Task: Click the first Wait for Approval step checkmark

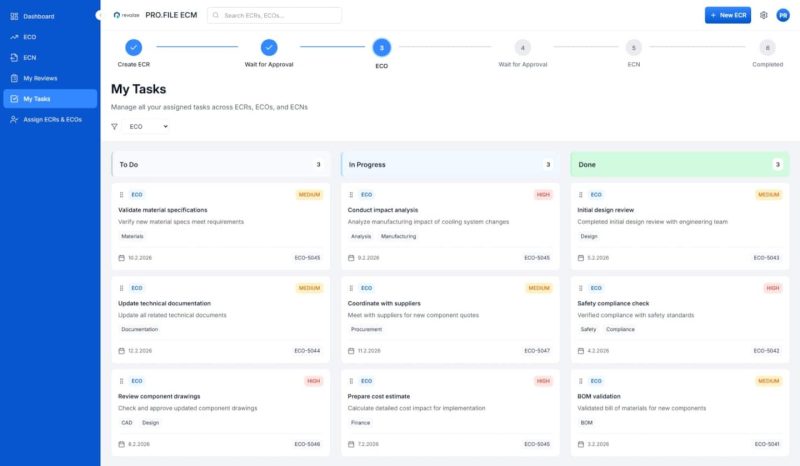Action: pyautogui.click(x=269, y=47)
